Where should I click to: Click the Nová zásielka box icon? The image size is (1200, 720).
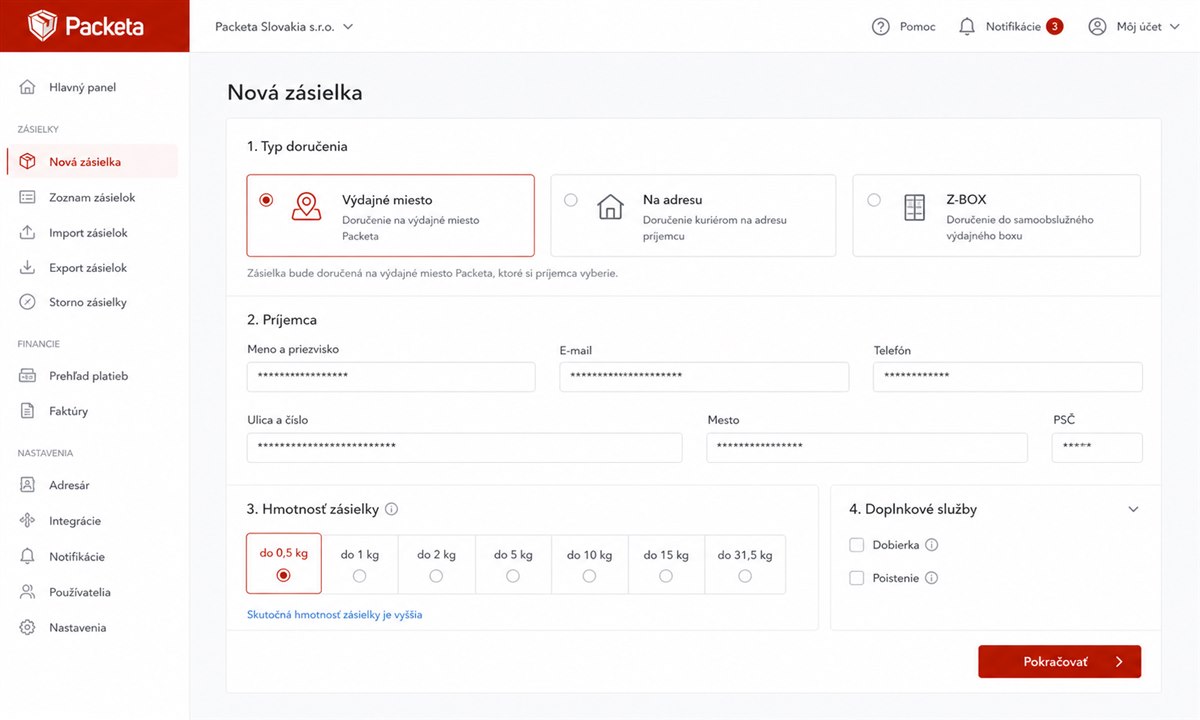28,162
